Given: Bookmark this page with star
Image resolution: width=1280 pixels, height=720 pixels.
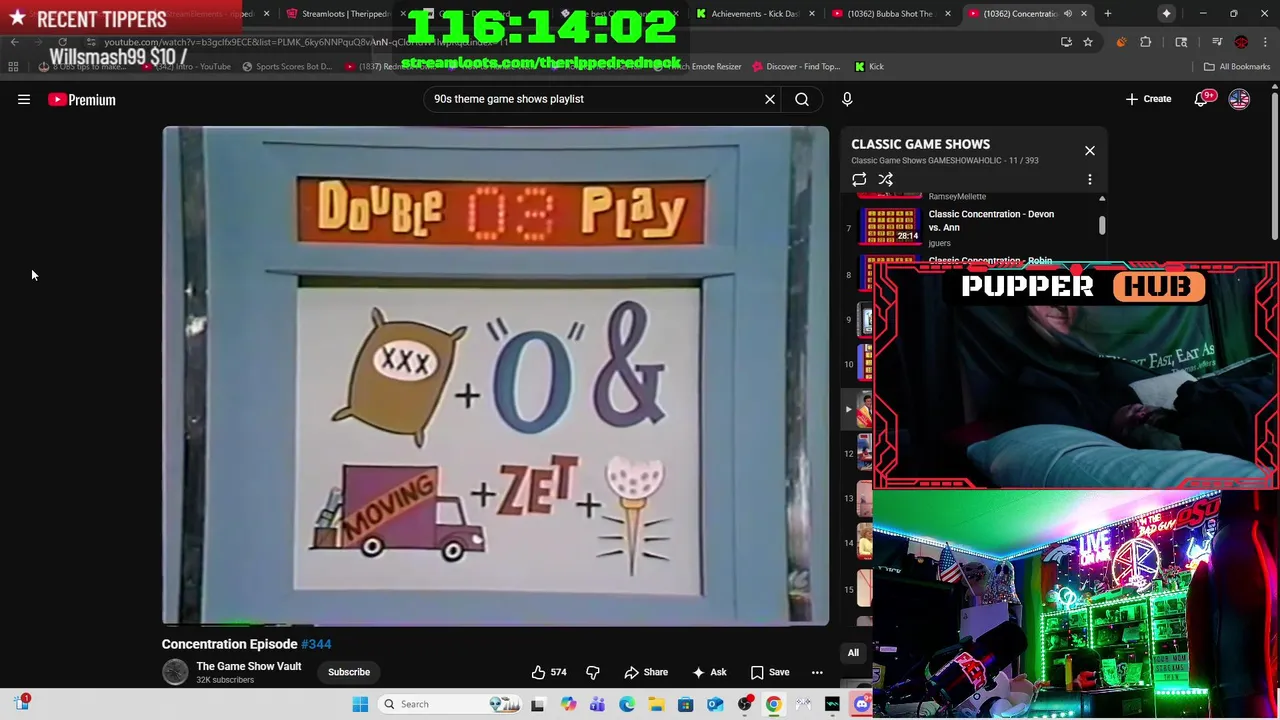Looking at the screenshot, I should 1088,42.
